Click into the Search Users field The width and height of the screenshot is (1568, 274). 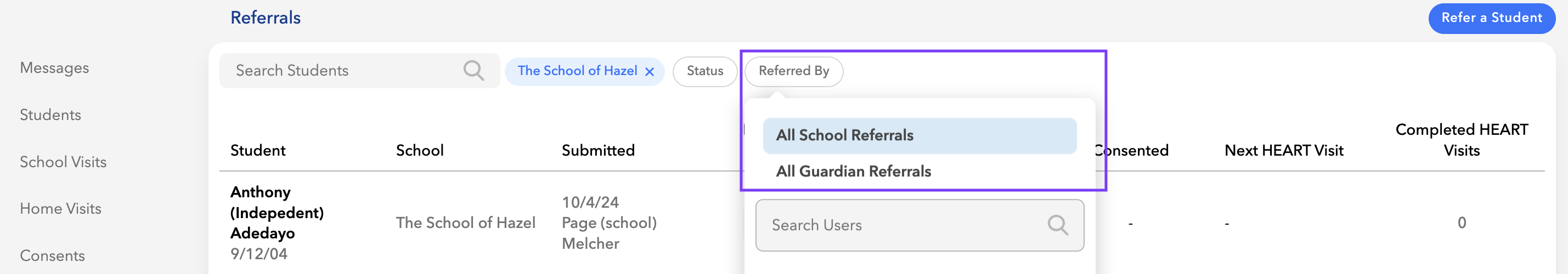point(901,225)
